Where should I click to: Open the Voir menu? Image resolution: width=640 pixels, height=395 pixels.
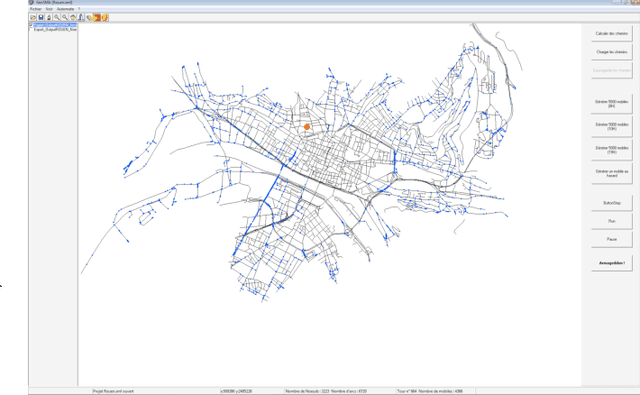[x=49, y=9]
